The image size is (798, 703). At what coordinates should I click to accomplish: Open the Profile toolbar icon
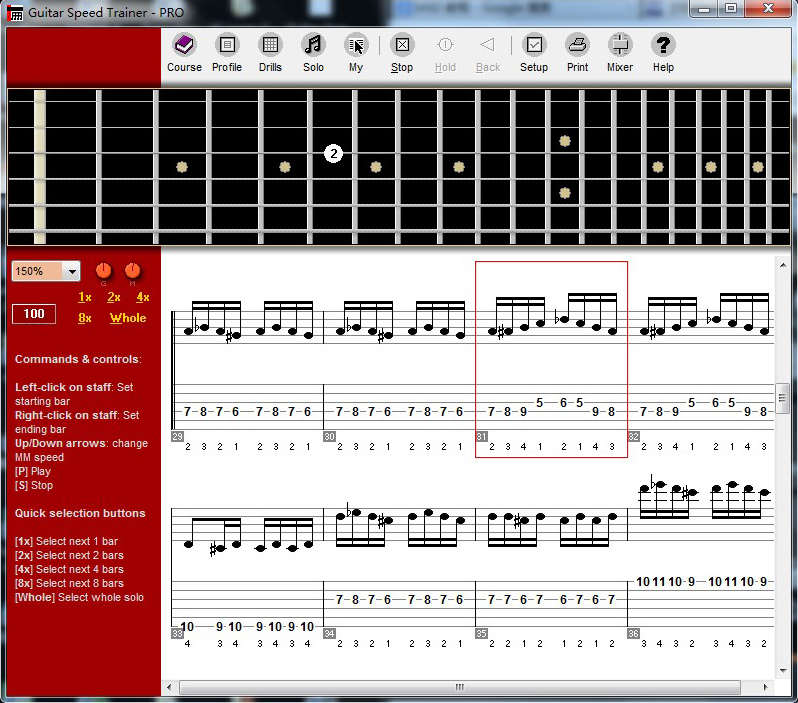tap(227, 53)
